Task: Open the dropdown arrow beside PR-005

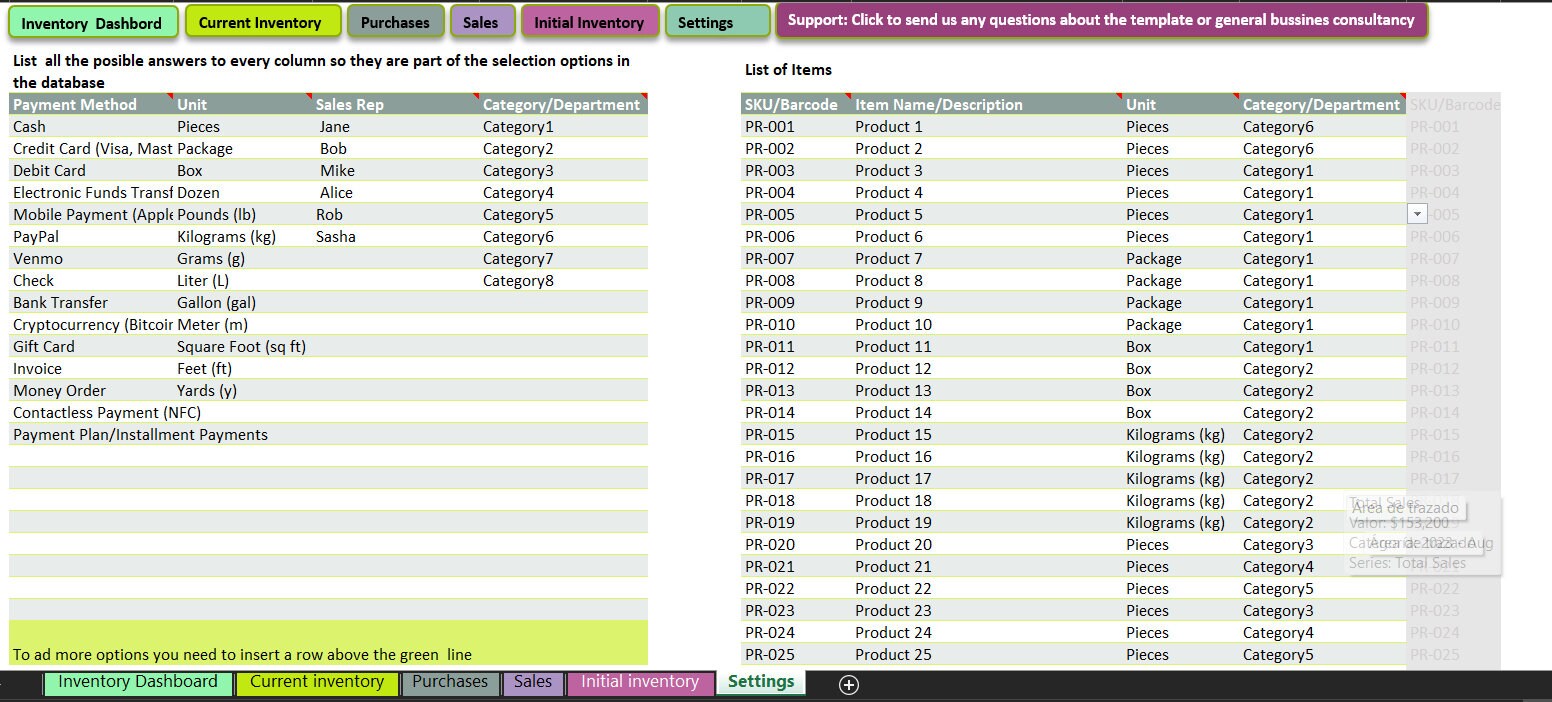Action: [x=1417, y=214]
